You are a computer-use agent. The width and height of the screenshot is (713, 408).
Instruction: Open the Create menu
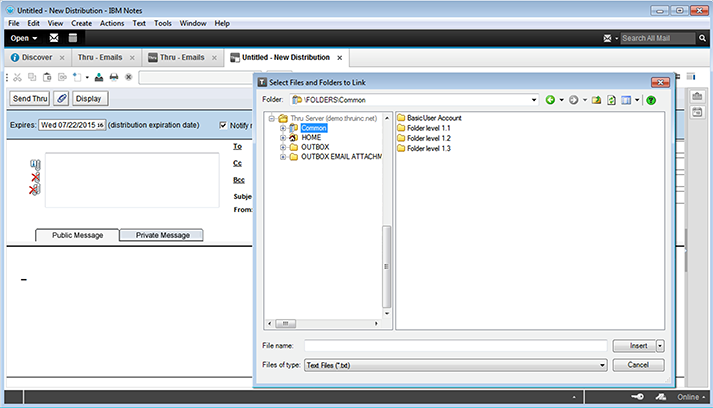tap(81, 23)
